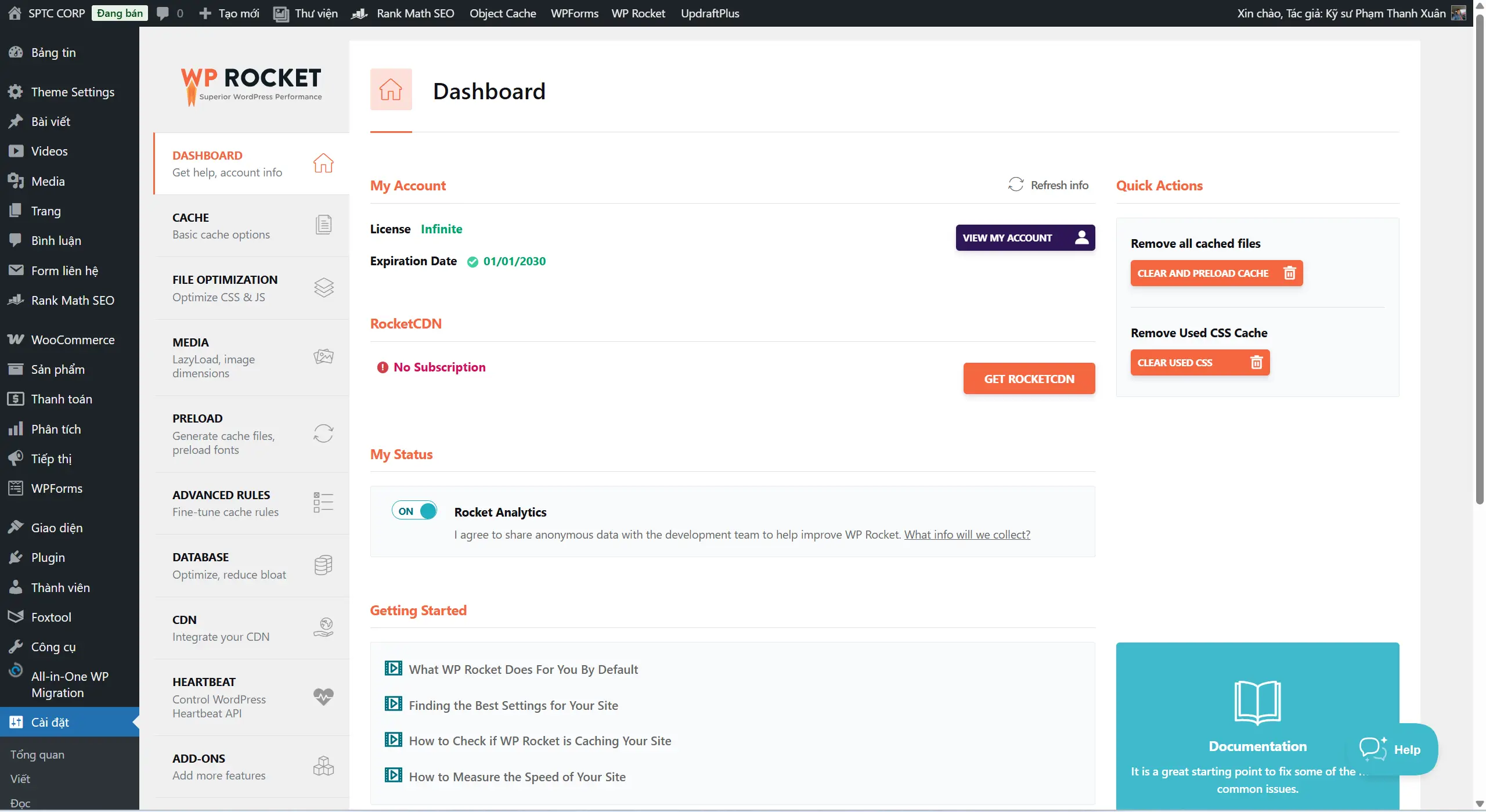Image resolution: width=1486 pixels, height=812 pixels.
Task: Open 'What info will we collect?' link
Action: (967, 535)
